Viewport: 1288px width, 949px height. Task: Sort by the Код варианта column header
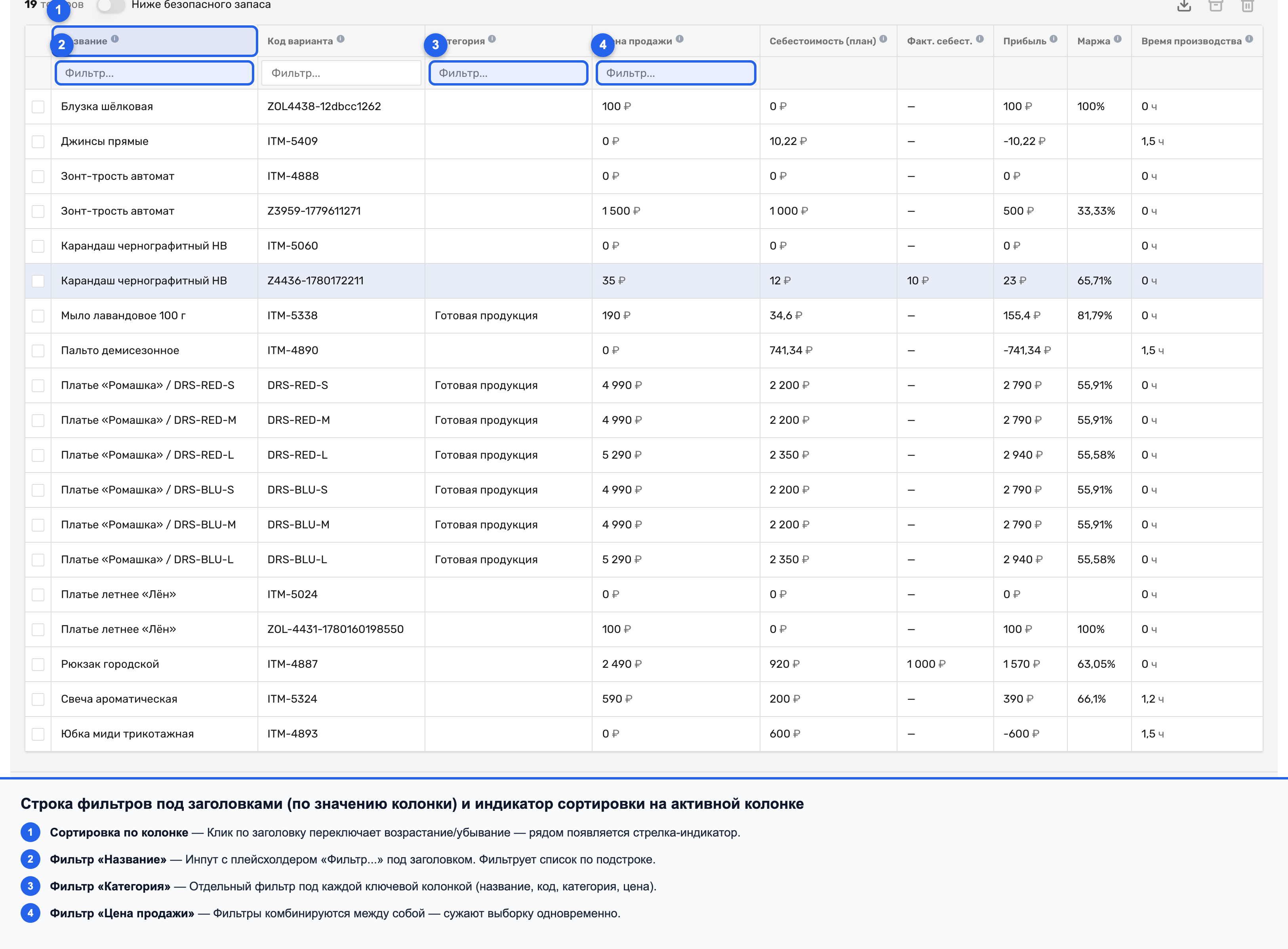tap(300, 41)
